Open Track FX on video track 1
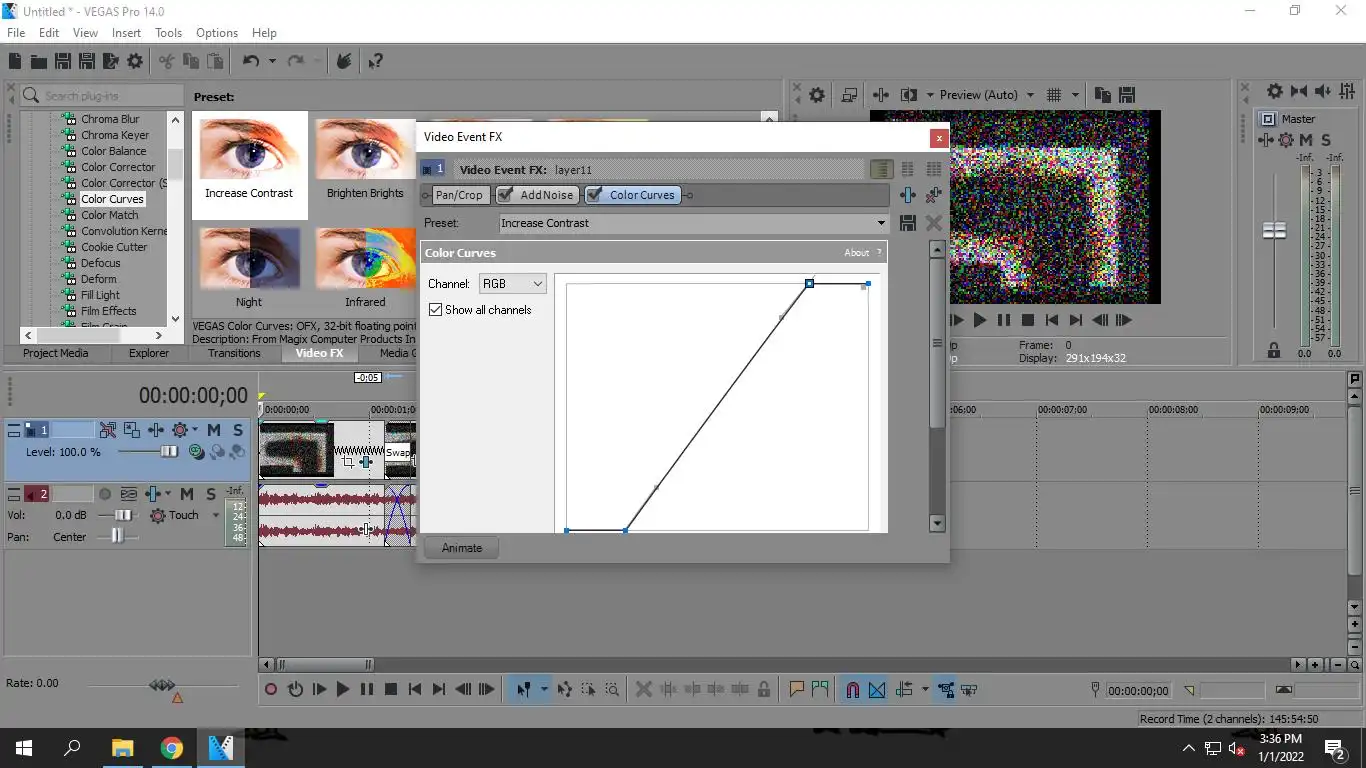 pyautogui.click(x=156, y=430)
